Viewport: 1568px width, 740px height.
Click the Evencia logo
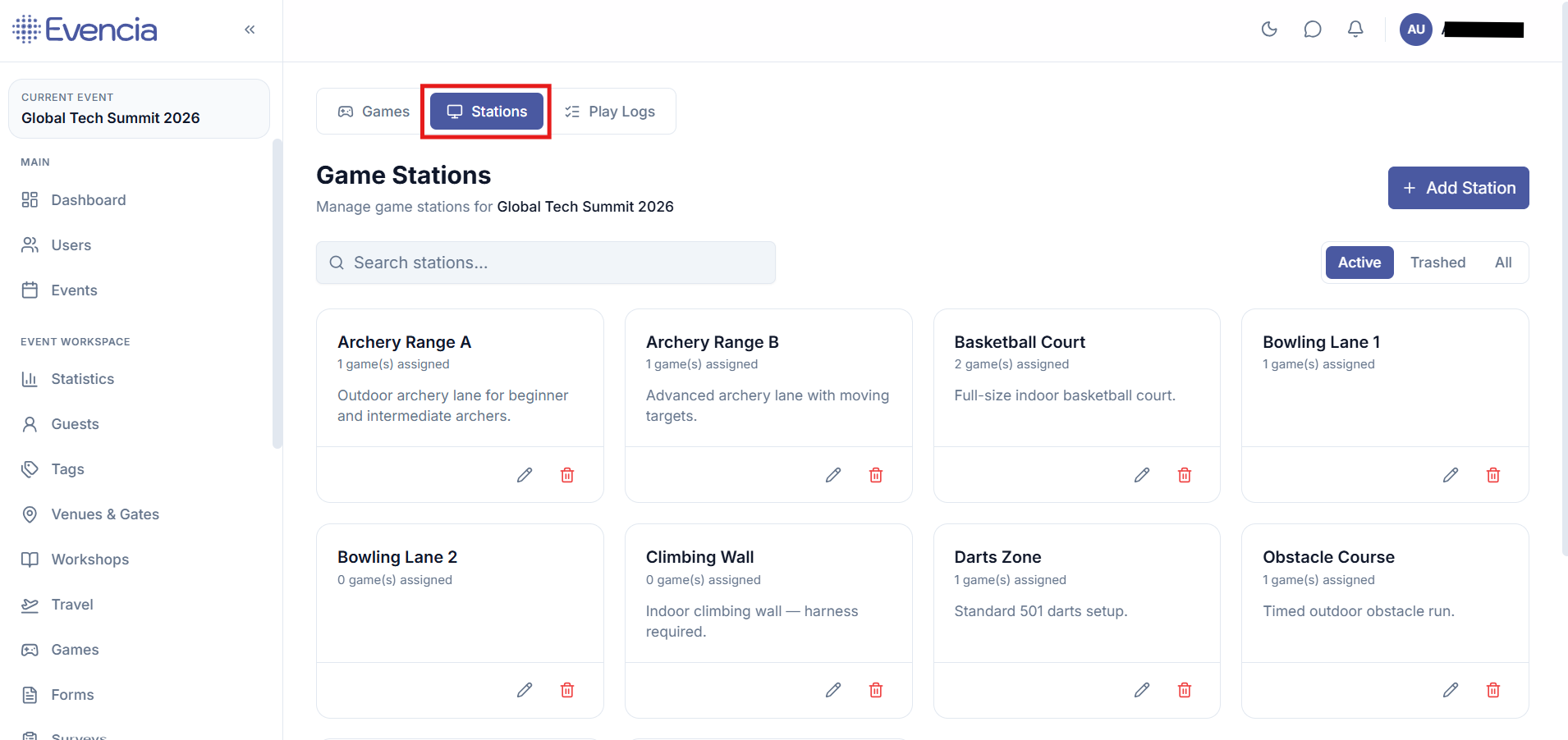click(x=85, y=30)
